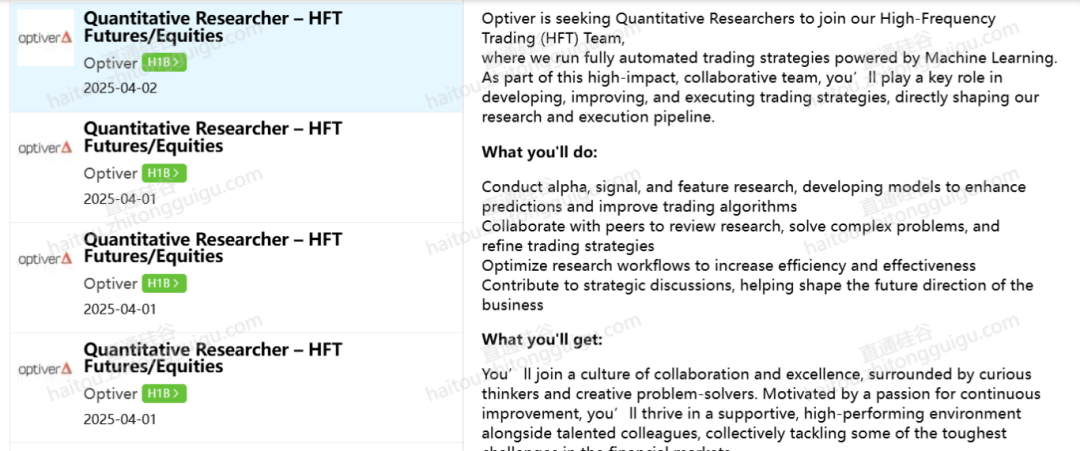Open the green H1B badge in the 2025-04-02 listing
This screenshot has height=451, width=1080.
point(164,63)
